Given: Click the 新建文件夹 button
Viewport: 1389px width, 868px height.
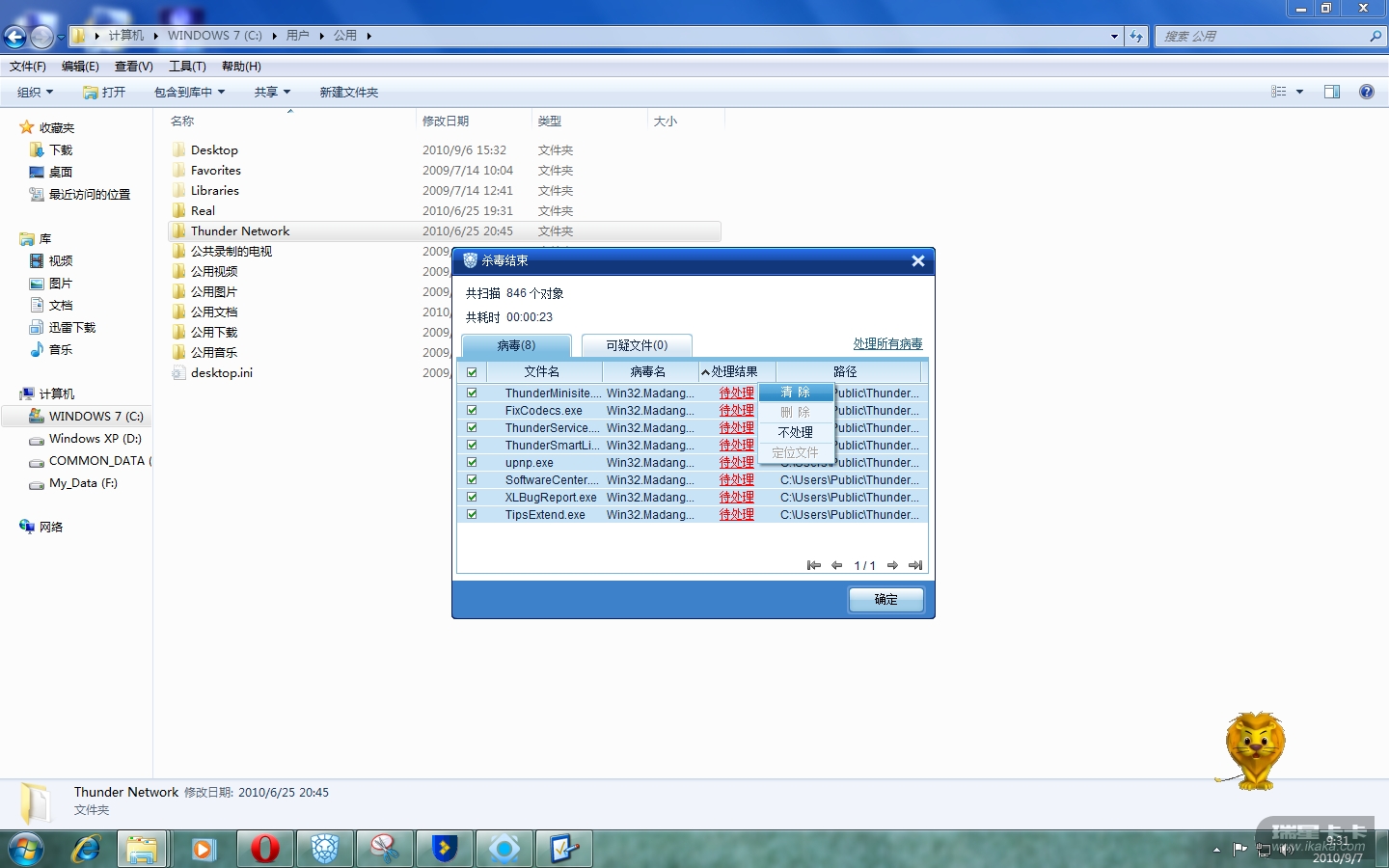Looking at the screenshot, I should 349,92.
